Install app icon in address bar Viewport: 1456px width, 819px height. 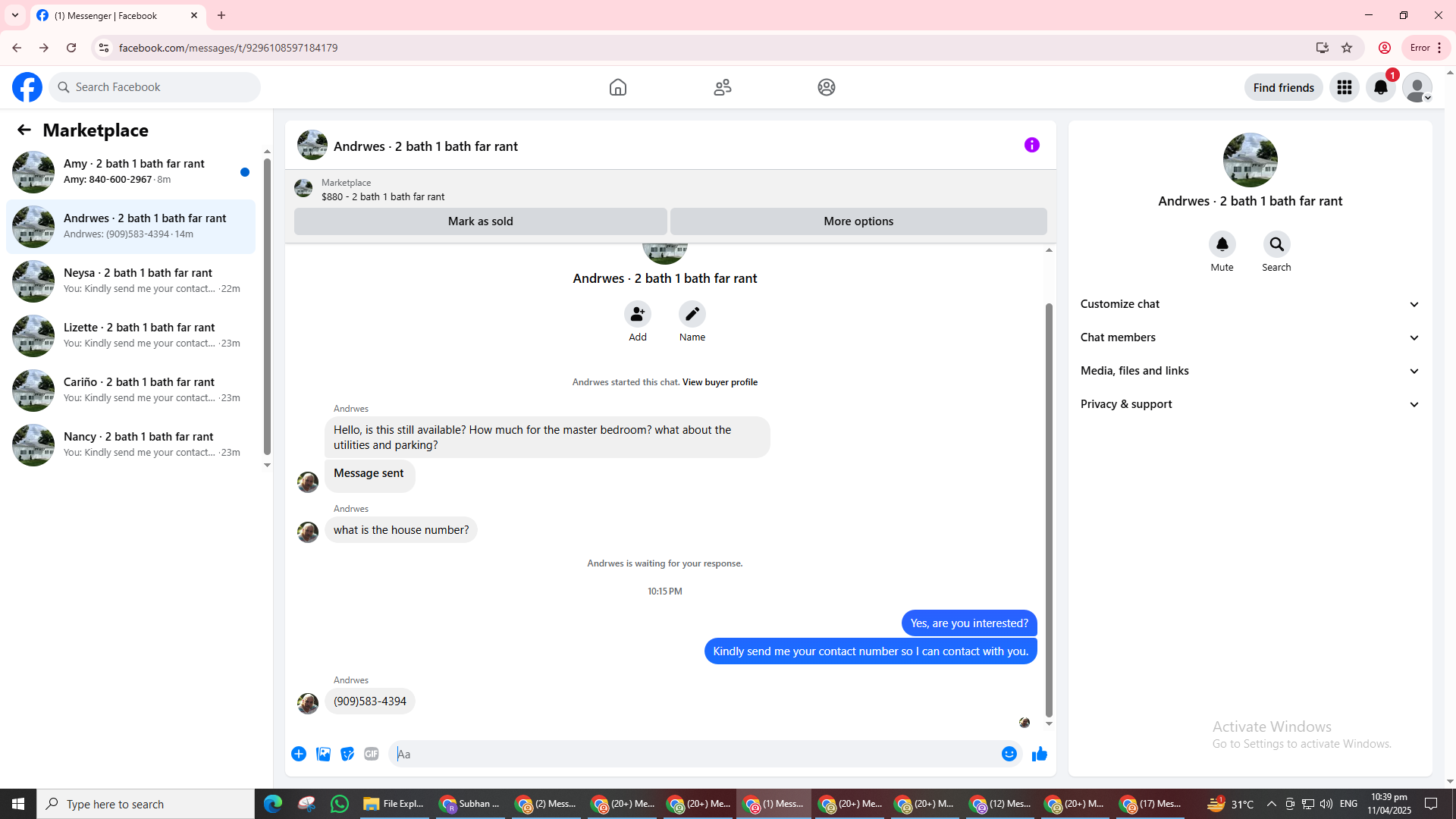point(1323,48)
